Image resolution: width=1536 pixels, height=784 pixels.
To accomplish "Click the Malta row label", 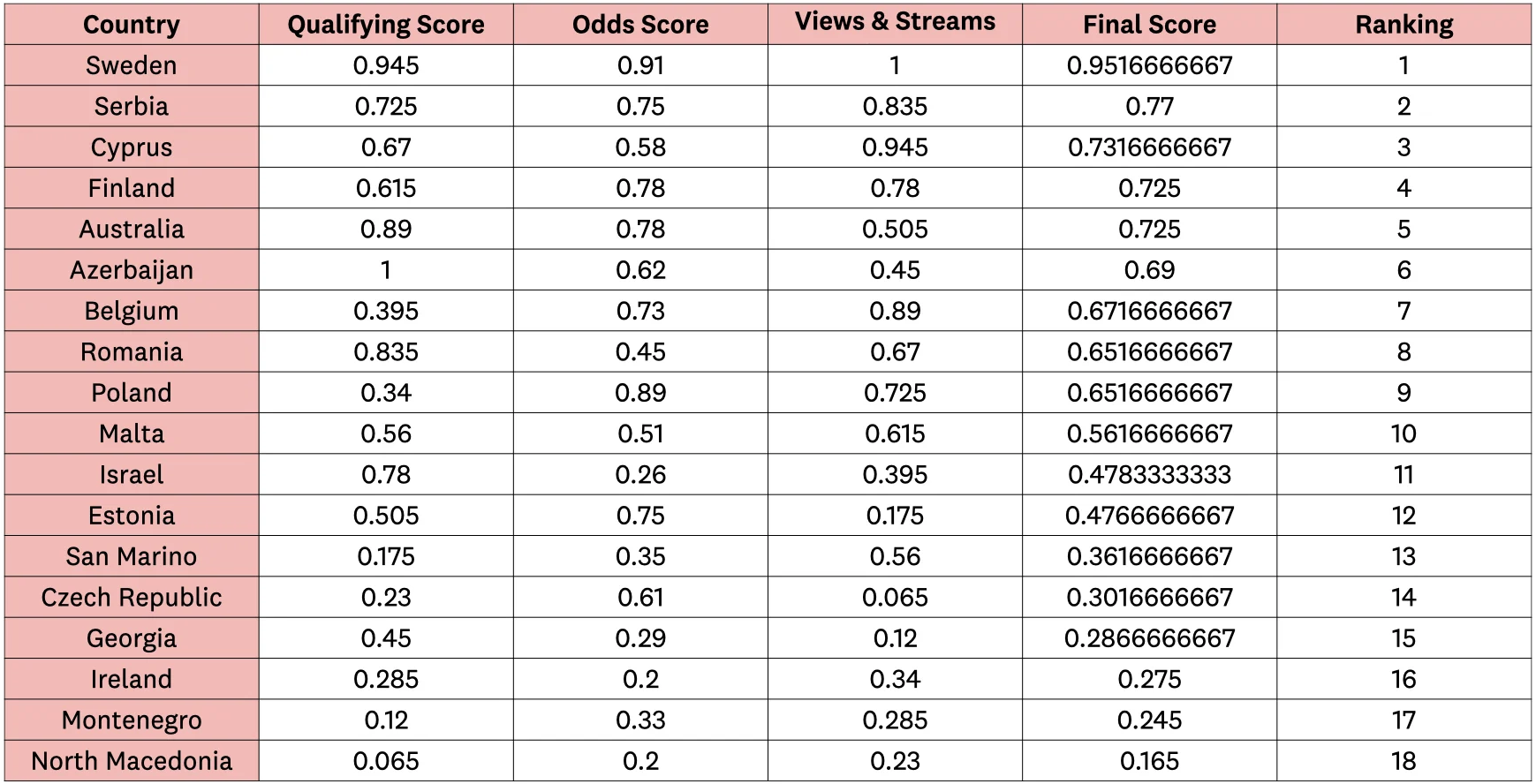I will point(132,433).
